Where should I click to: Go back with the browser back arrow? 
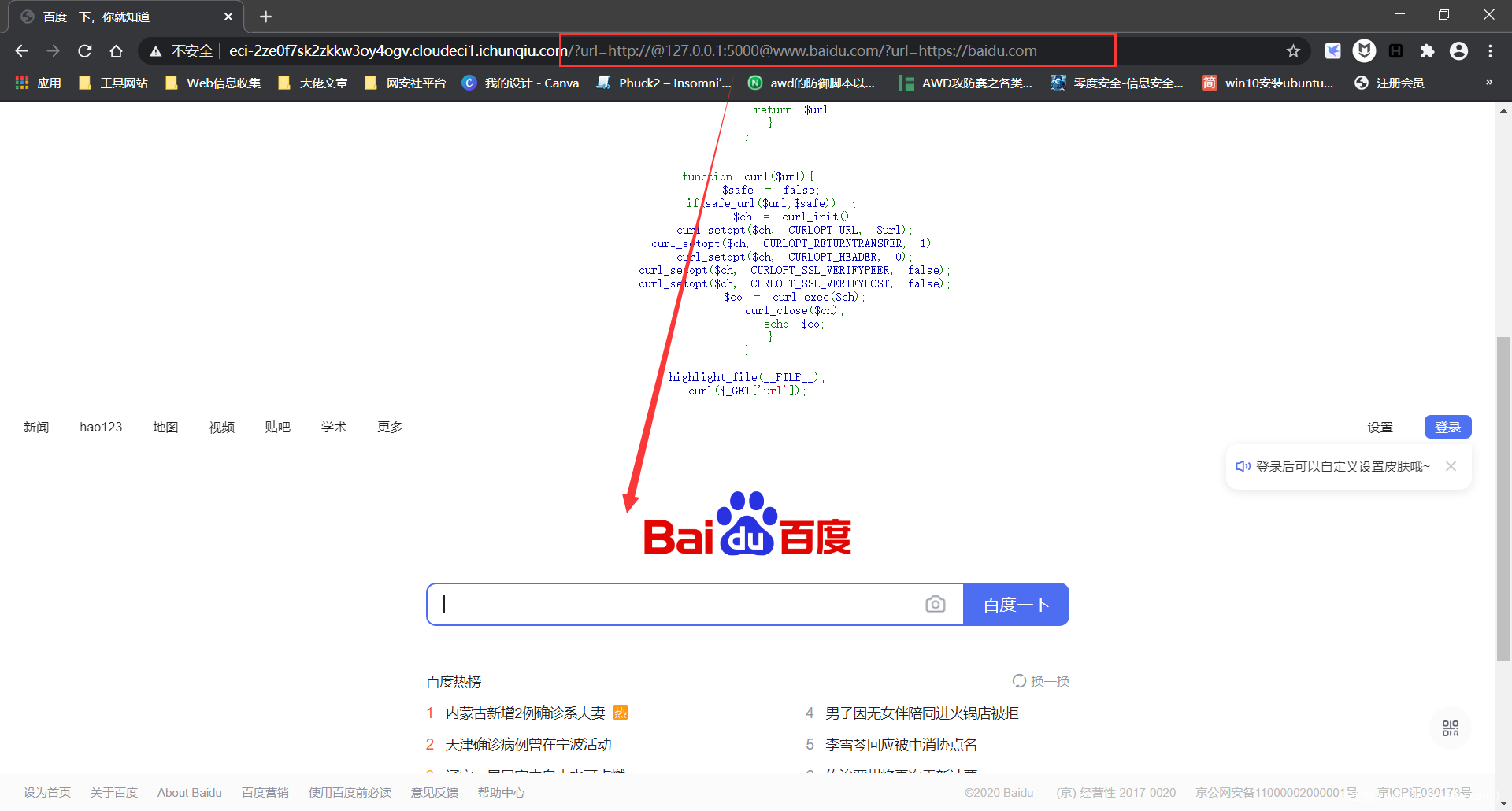tap(22, 51)
